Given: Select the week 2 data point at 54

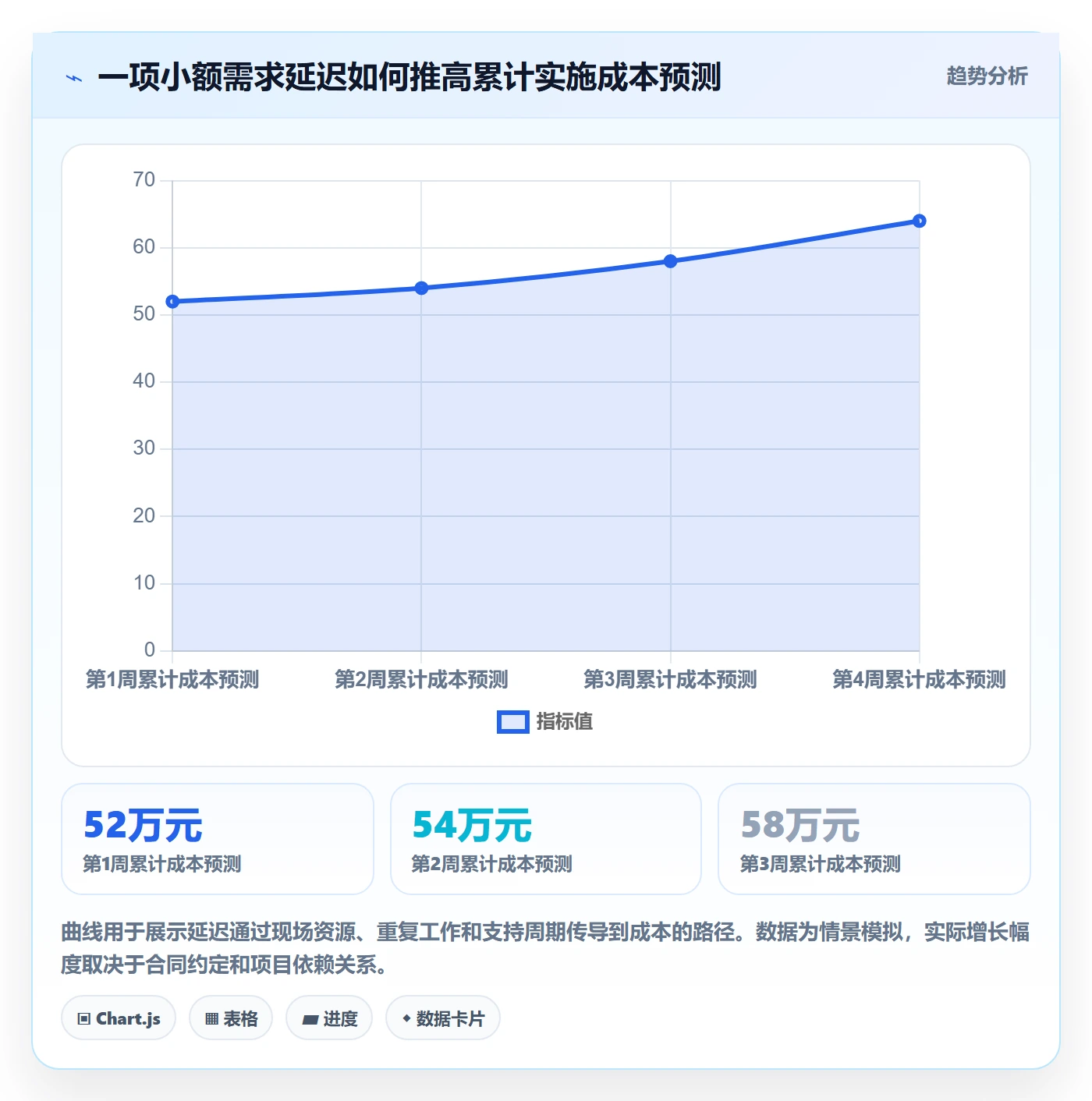Looking at the screenshot, I should (421, 289).
